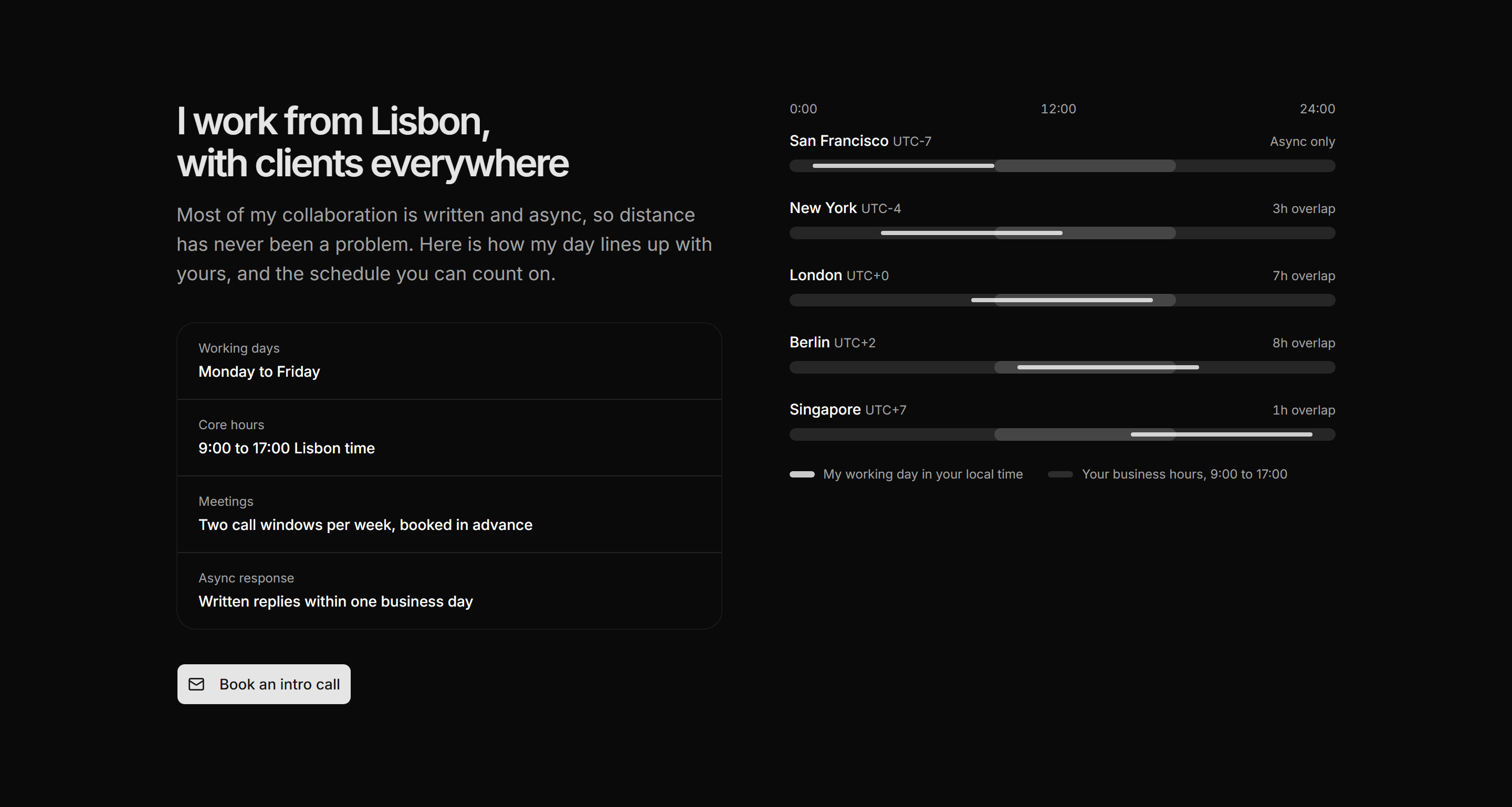Screen dimensions: 1512x807
Task: Click the 'Monday to Friday' working days value
Action: click(x=259, y=372)
